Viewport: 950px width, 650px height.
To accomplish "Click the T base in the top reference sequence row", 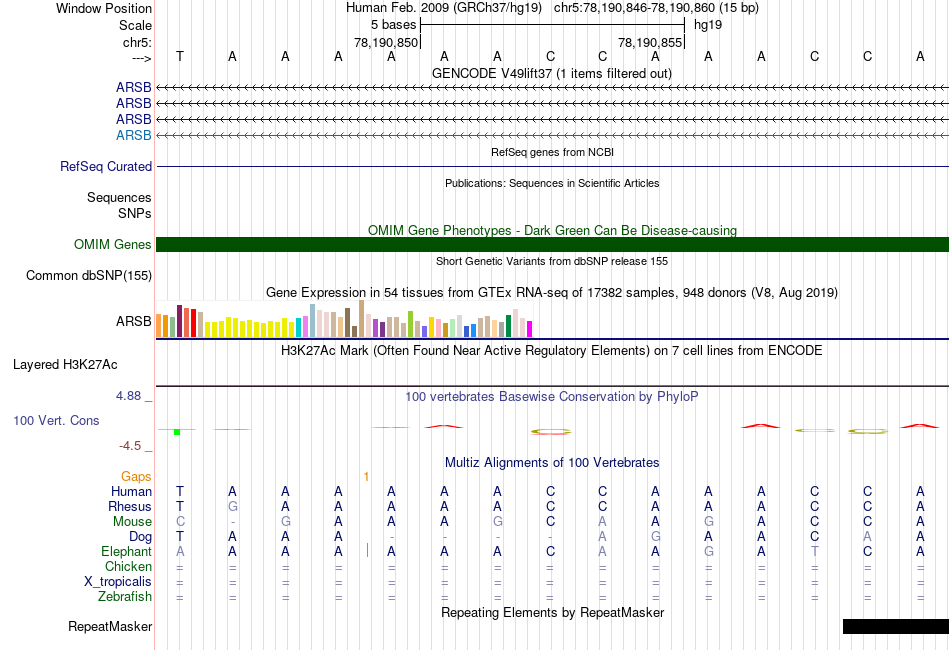I will [179, 56].
